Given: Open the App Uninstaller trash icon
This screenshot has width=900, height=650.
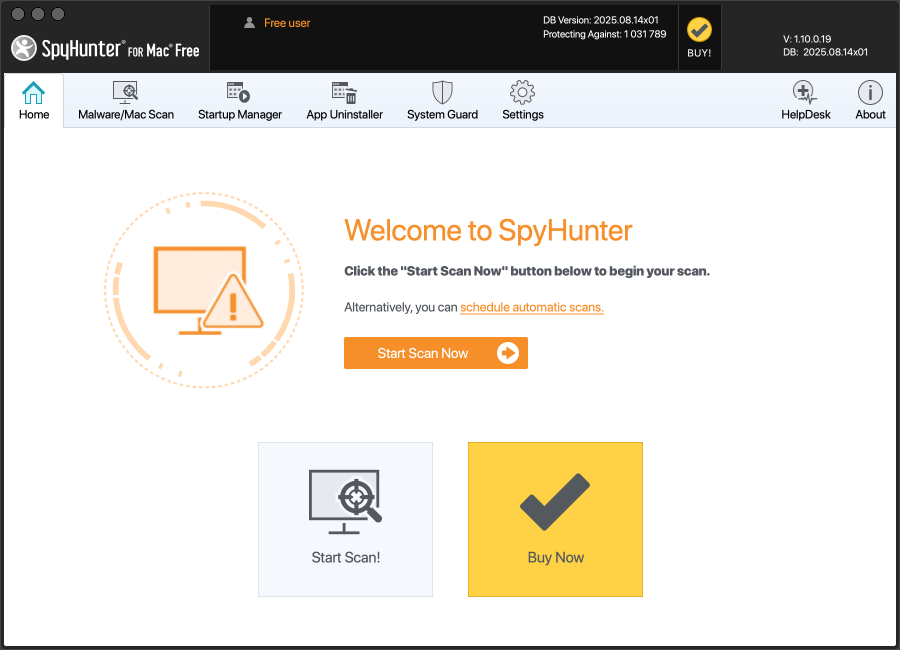Looking at the screenshot, I should tap(344, 93).
